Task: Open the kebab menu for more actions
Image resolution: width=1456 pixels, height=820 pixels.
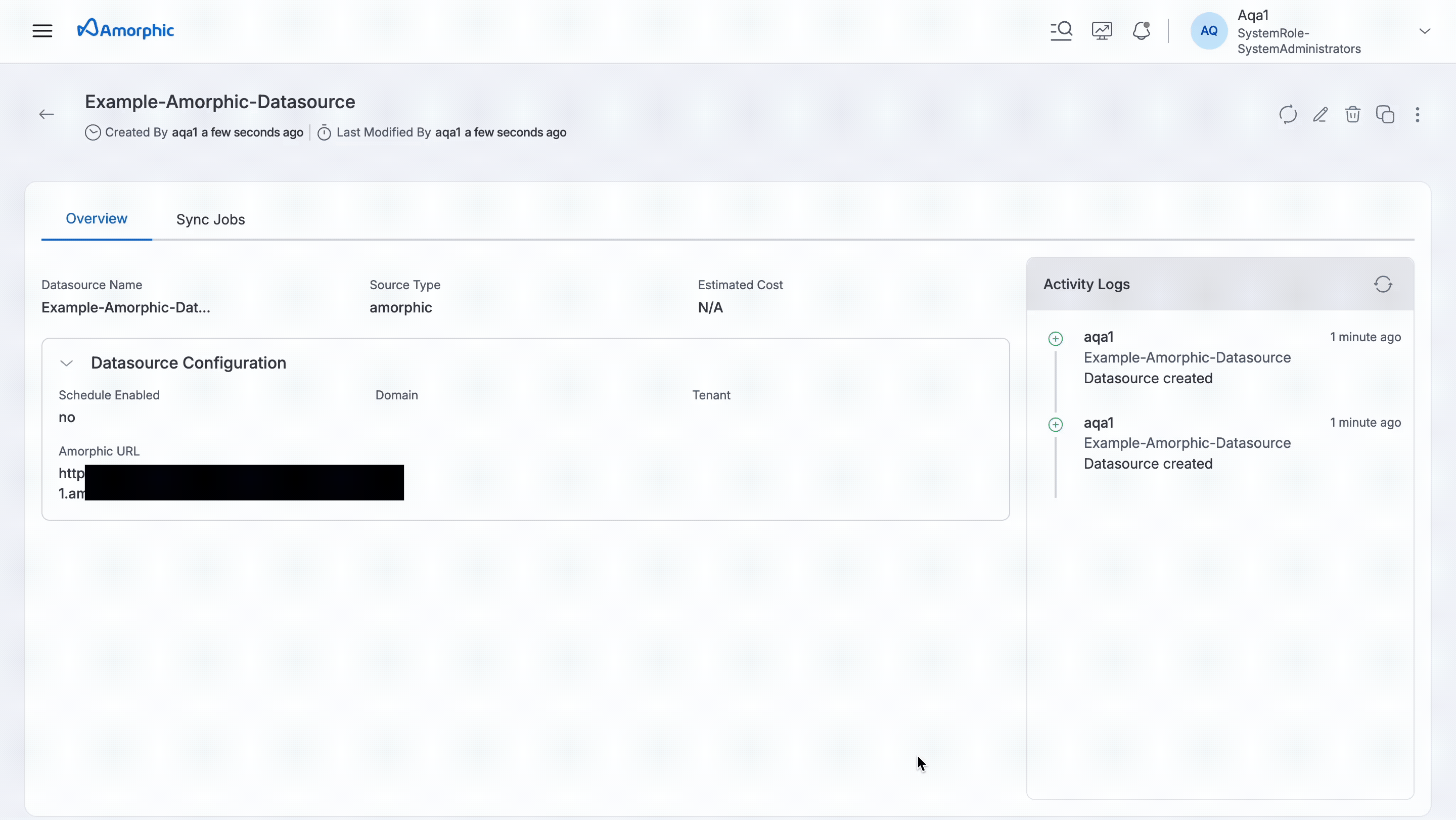Action: click(1418, 114)
